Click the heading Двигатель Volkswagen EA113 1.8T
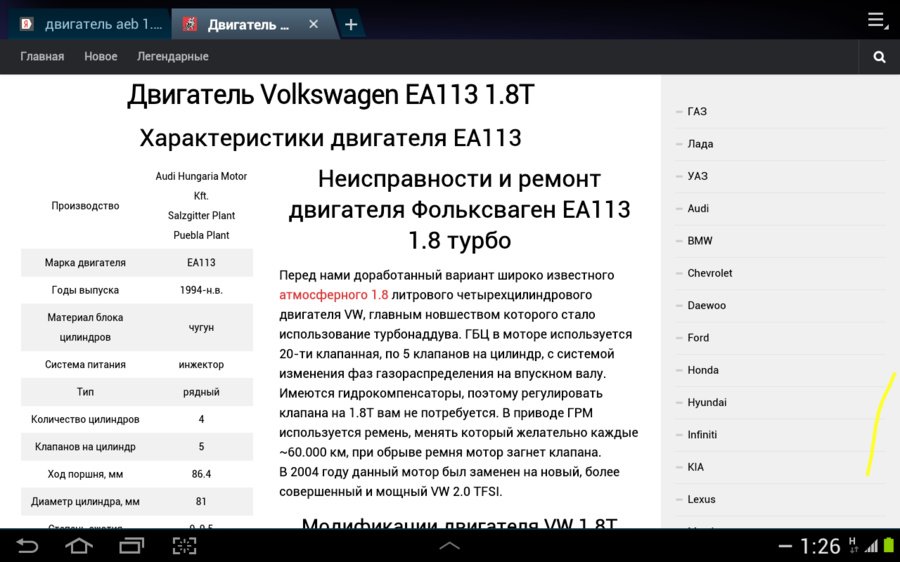 (331, 95)
